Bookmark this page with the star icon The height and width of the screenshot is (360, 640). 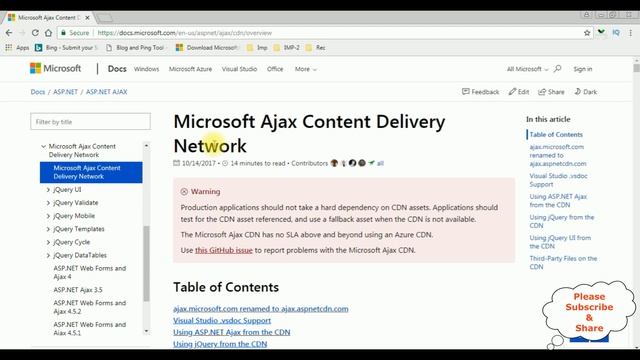pyautogui.click(x=587, y=33)
